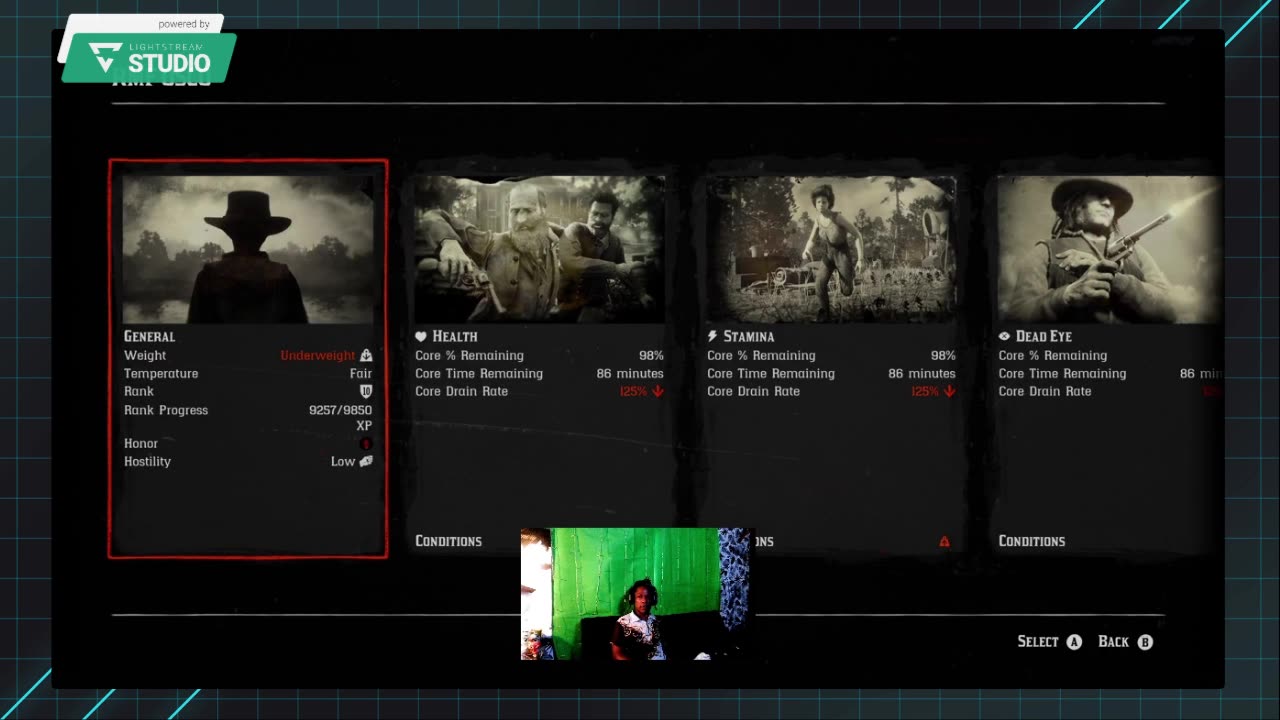Click the Rank Progress label
The height and width of the screenshot is (720, 1280).
click(x=166, y=410)
